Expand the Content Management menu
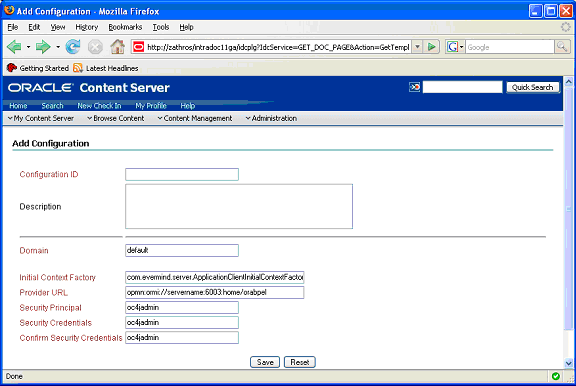 [195, 118]
